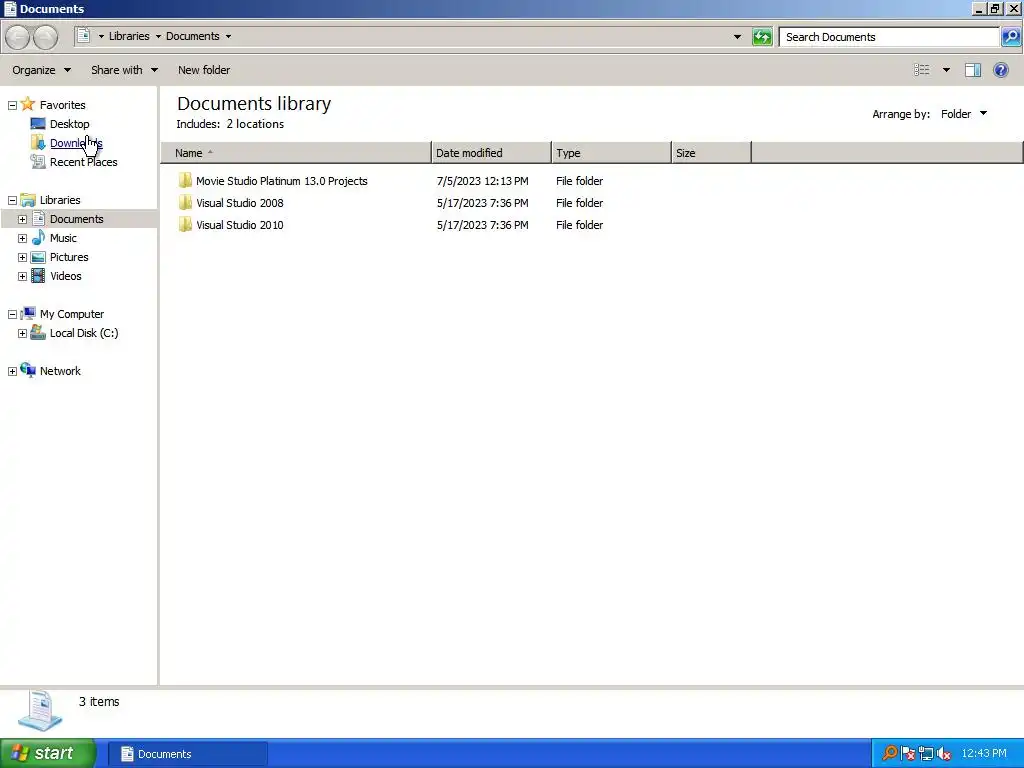The image size is (1024, 768).
Task: Expand the Local Disk (C:) node
Action: point(22,333)
